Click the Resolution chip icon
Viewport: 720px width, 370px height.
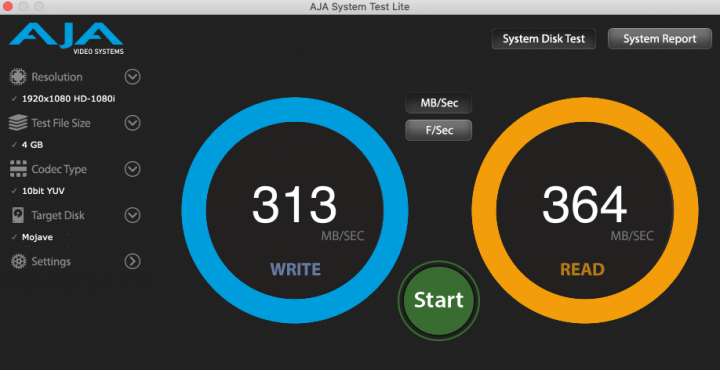point(17,77)
